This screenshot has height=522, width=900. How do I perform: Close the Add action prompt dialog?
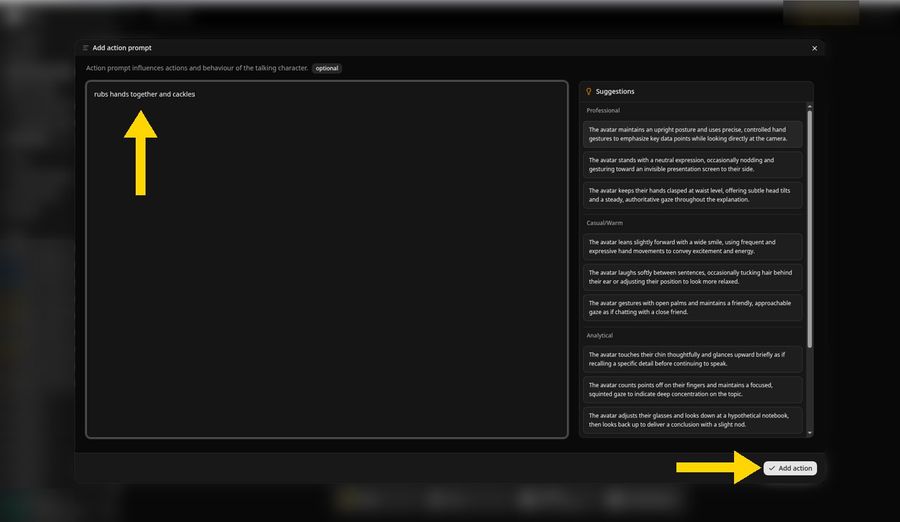click(814, 48)
